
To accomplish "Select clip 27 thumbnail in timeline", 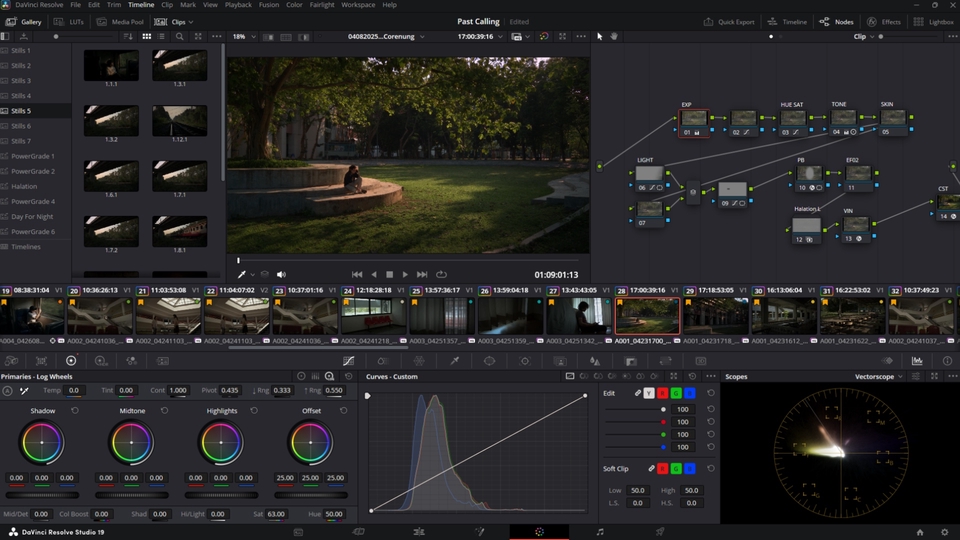I will pyautogui.click(x=578, y=316).
